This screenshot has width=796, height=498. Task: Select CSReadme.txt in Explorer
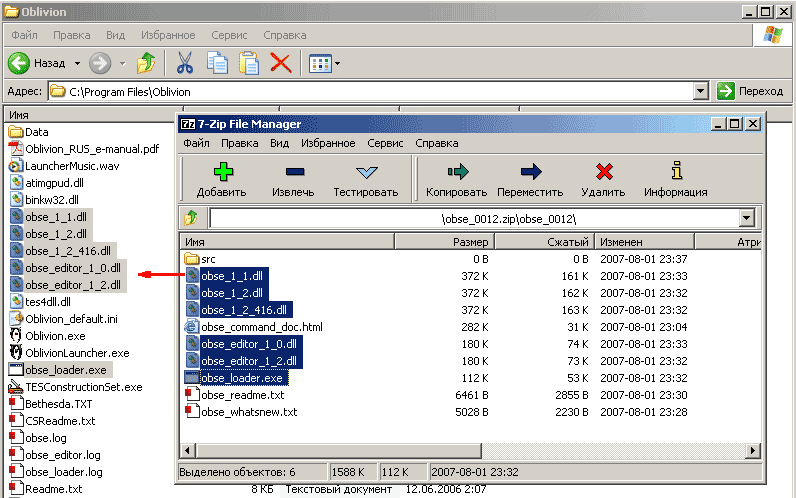pyautogui.click(x=53, y=421)
